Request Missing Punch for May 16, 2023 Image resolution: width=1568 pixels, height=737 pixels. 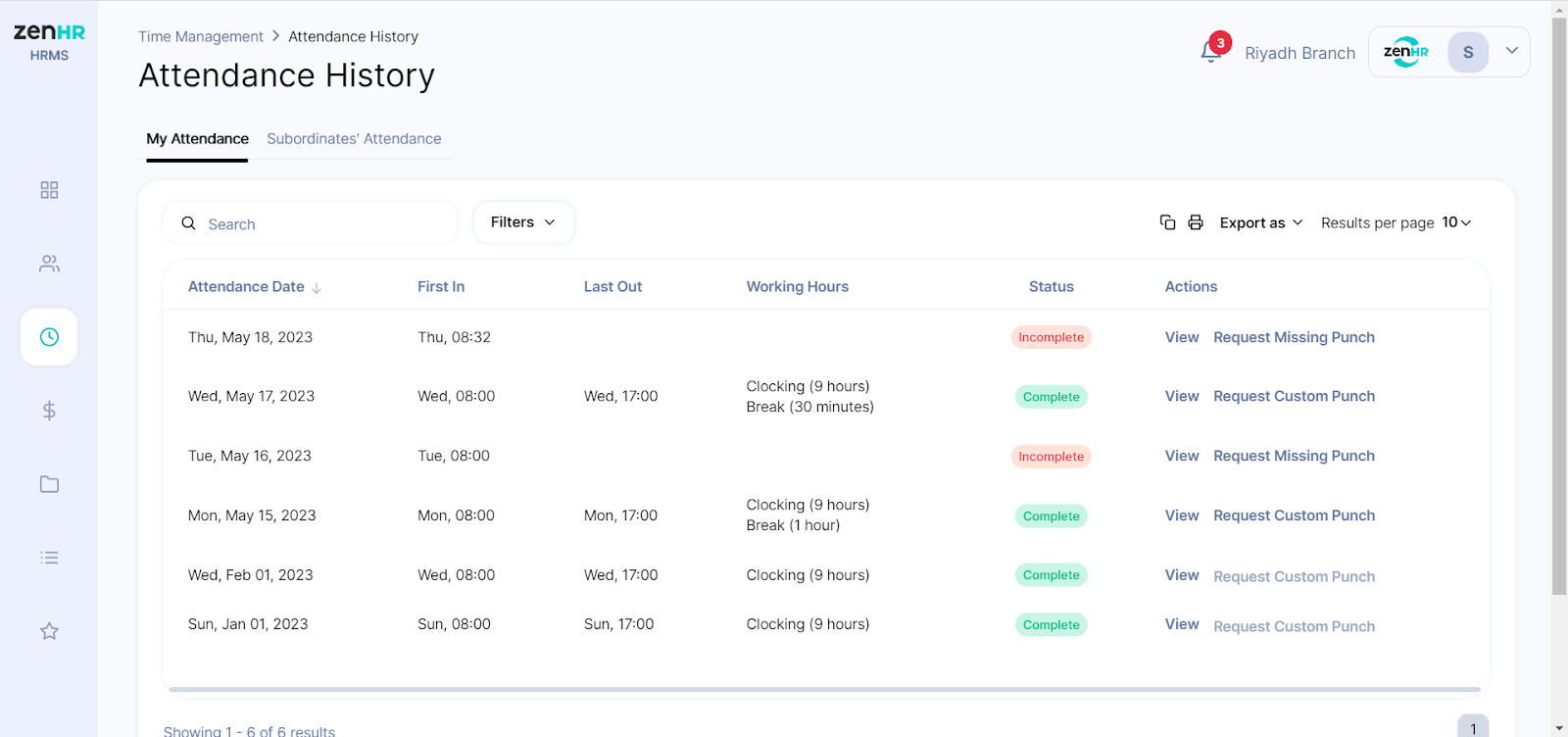(x=1294, y=456)
